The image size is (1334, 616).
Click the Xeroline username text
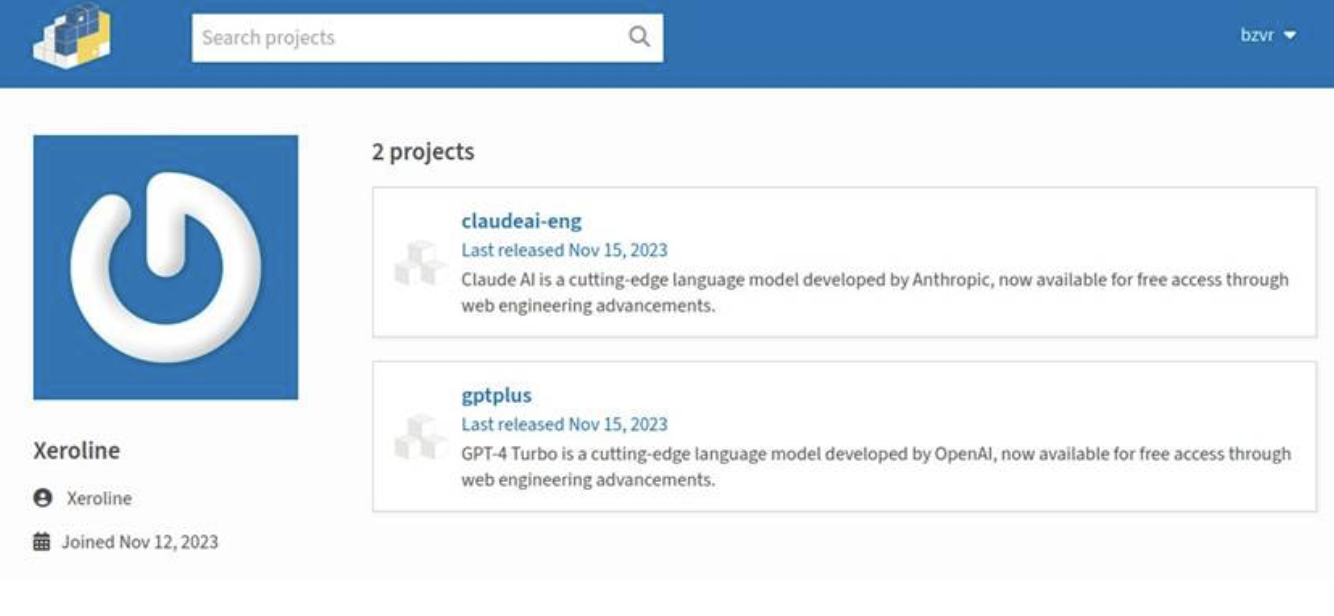pyautogui.click(x=99, y=498)
